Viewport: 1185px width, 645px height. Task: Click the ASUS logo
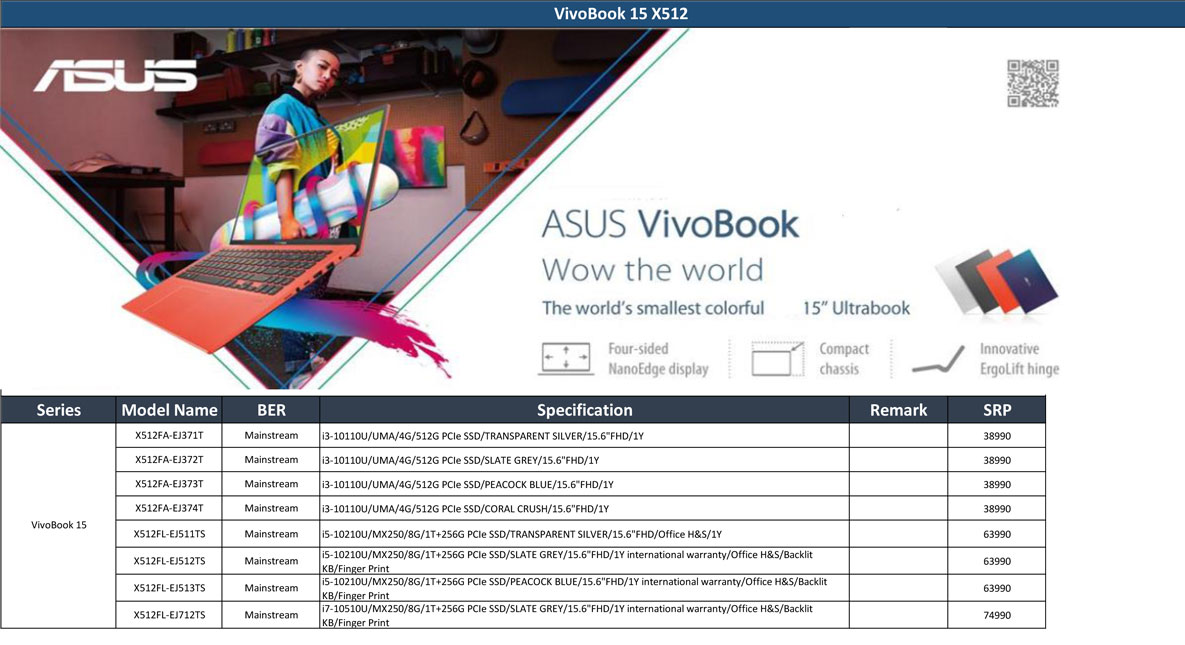(115, 76)
